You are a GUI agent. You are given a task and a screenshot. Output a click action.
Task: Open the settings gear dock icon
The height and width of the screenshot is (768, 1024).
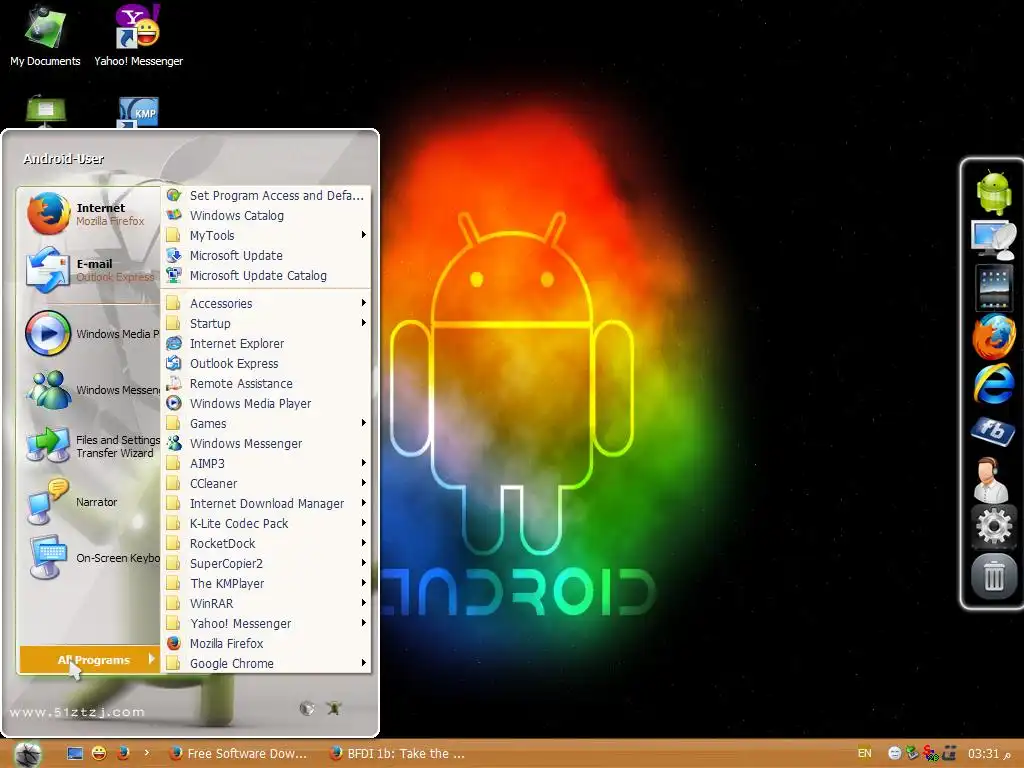tap(993, 526)
